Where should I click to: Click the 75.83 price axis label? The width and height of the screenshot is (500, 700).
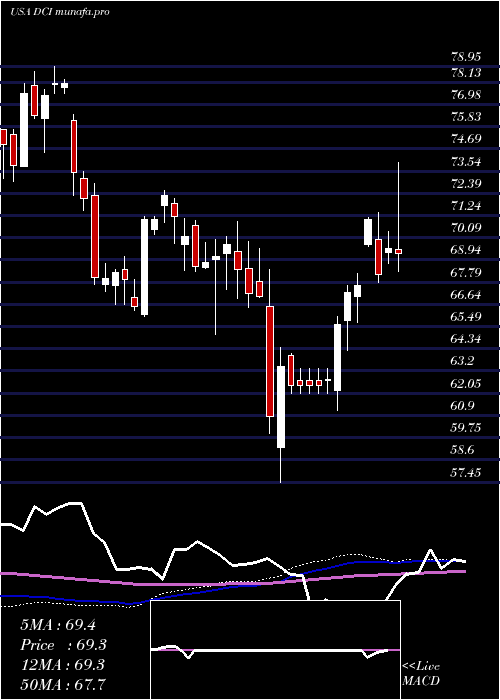(467, 117)
